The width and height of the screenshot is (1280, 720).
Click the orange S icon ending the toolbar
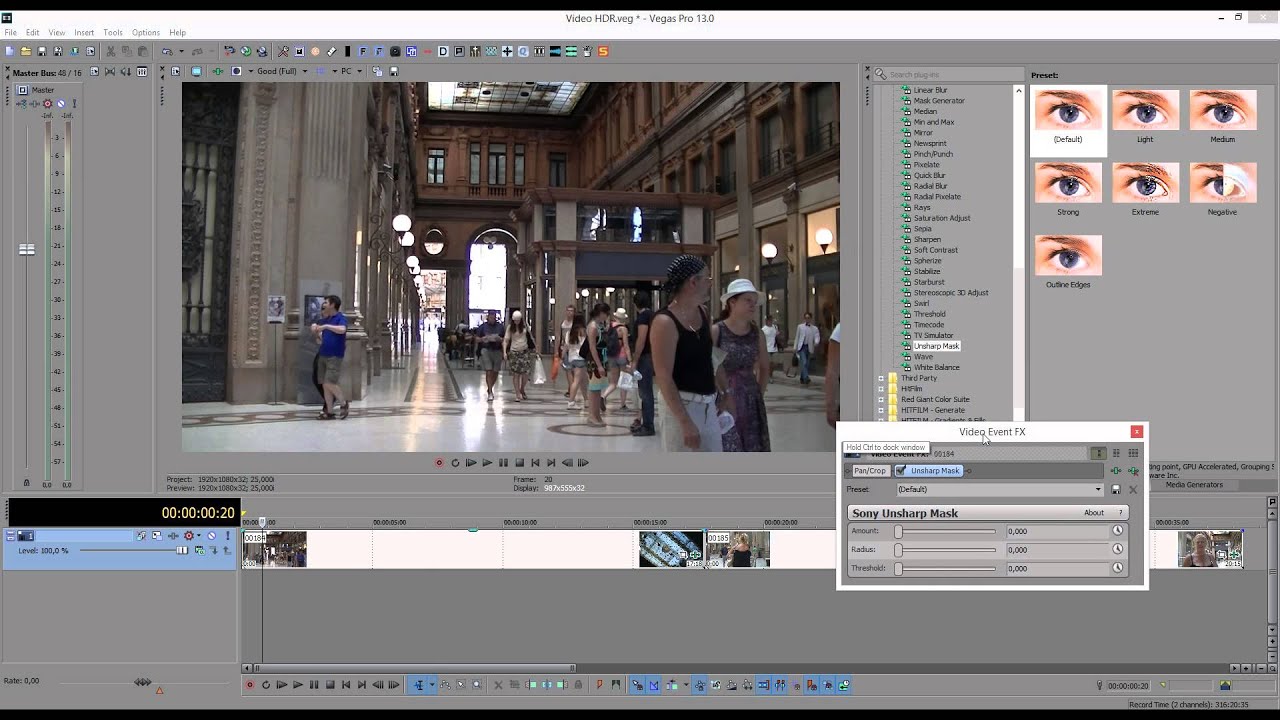pyautogui.click(x=604, y=51)
